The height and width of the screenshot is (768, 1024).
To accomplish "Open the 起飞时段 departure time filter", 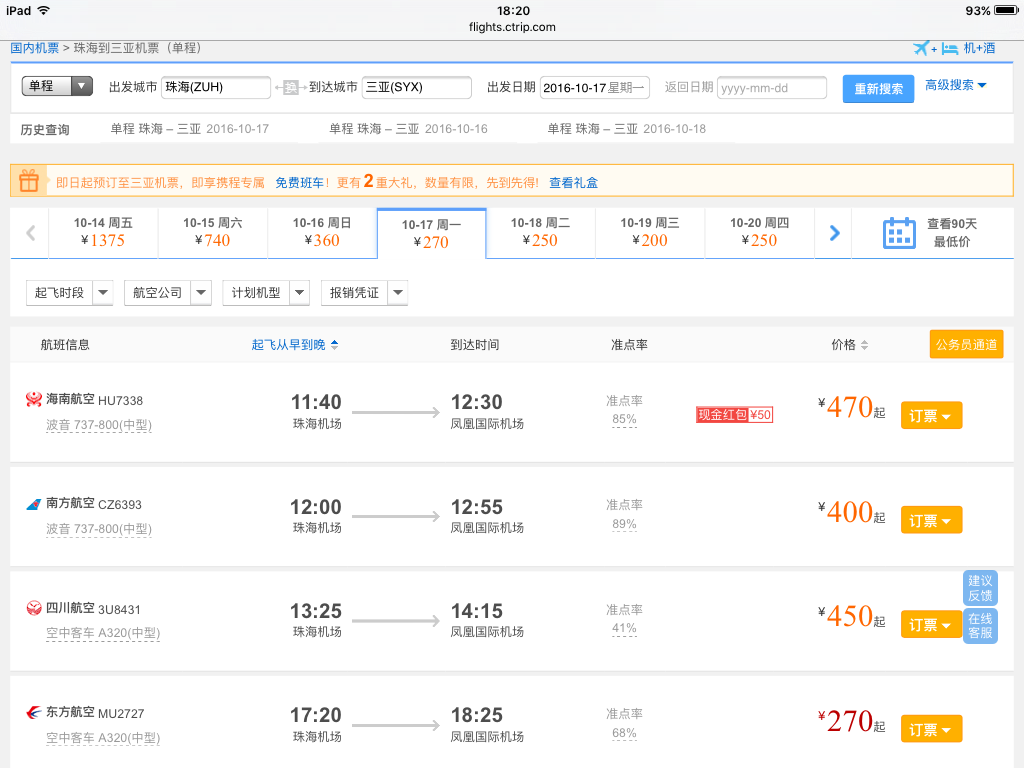I will pos(70,293).
